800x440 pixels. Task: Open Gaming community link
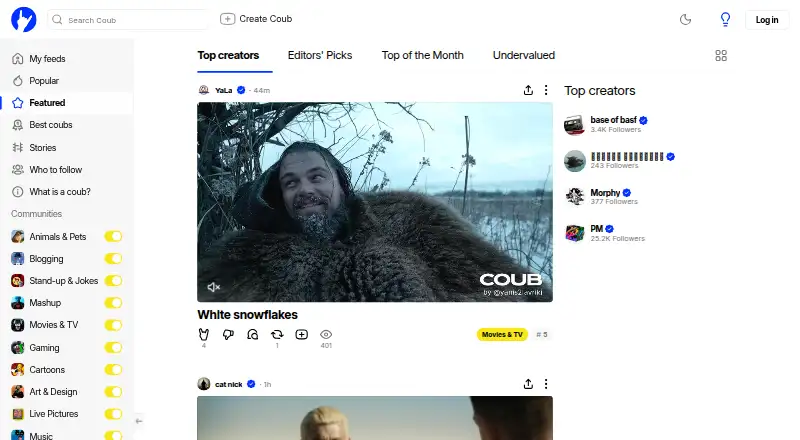(x=44, y=347)
